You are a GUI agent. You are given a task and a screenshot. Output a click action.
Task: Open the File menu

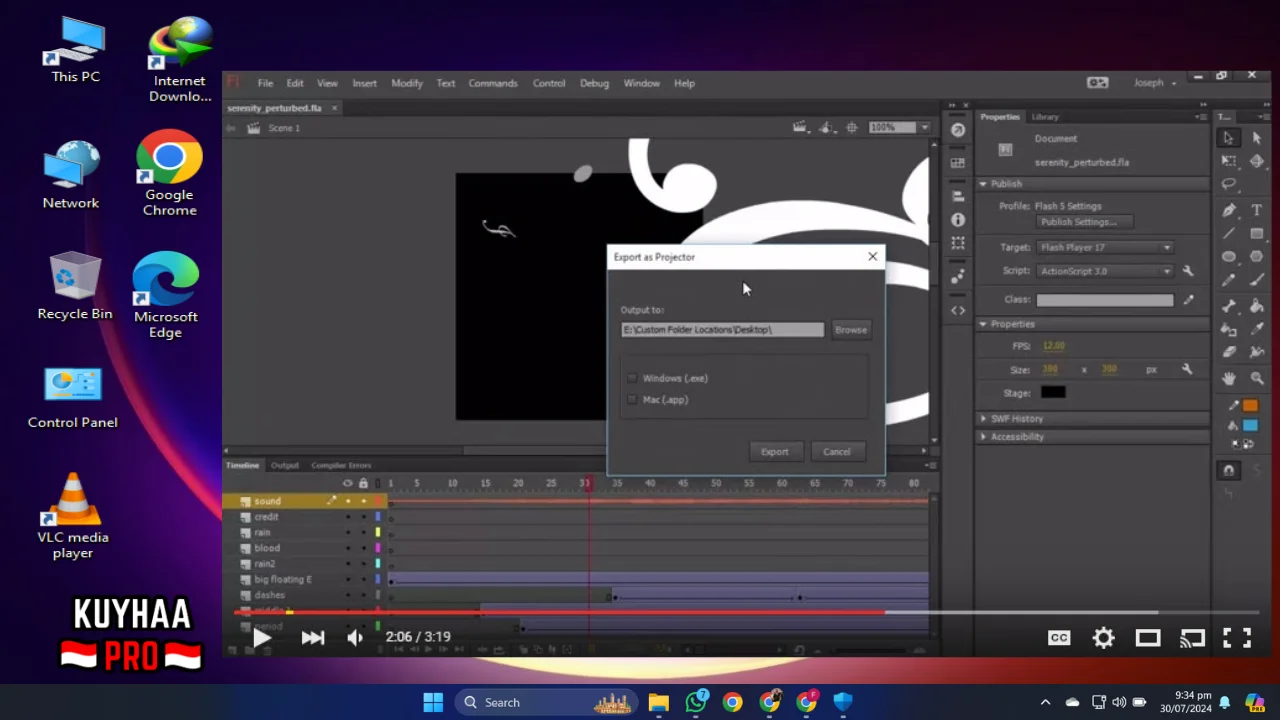click(x=265, y=83)
